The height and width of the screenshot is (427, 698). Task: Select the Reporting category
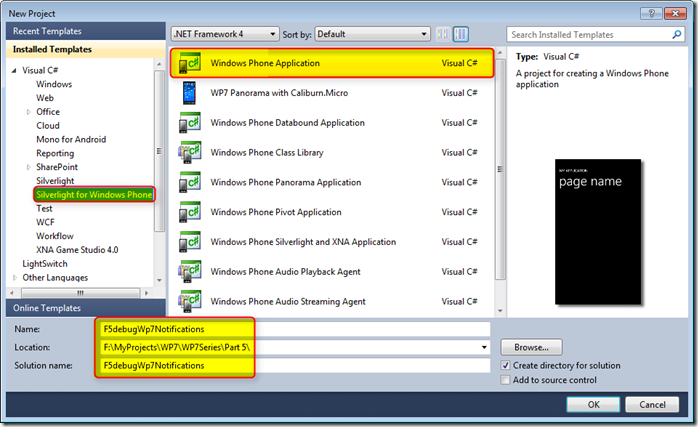click(x=55, y=153)
